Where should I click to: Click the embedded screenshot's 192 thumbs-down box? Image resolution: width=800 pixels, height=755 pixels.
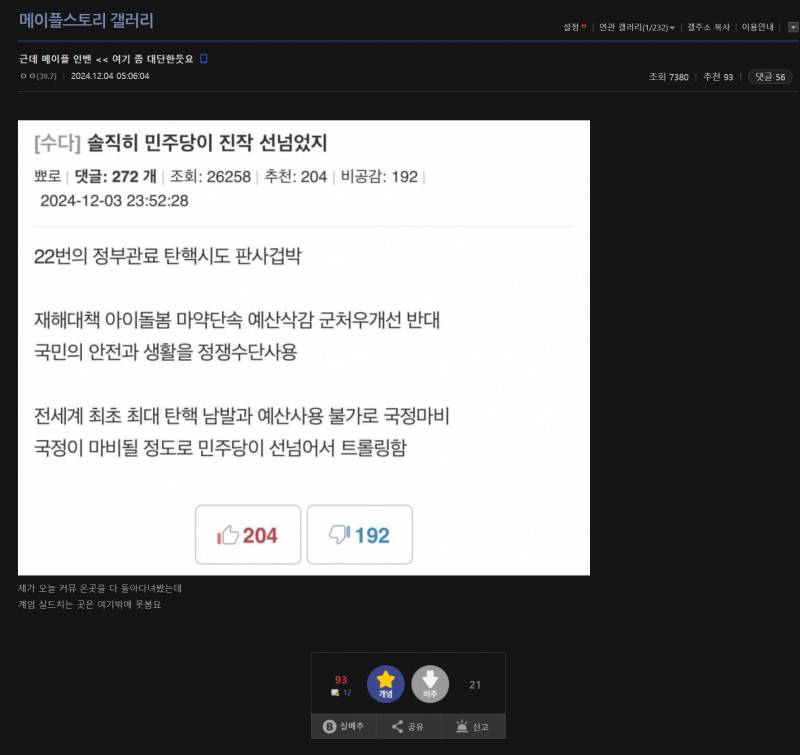click(x=360, y=535)
